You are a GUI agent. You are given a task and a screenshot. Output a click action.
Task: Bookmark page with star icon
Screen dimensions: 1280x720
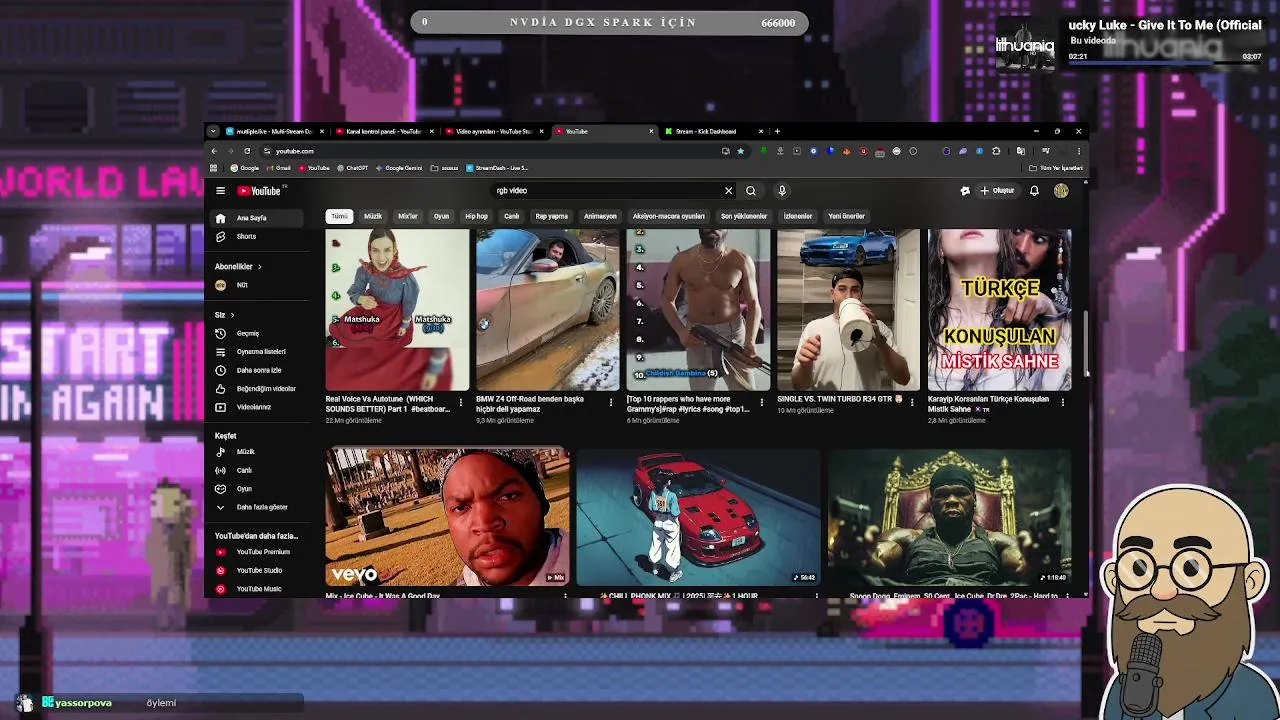click(x=740, y=151)
